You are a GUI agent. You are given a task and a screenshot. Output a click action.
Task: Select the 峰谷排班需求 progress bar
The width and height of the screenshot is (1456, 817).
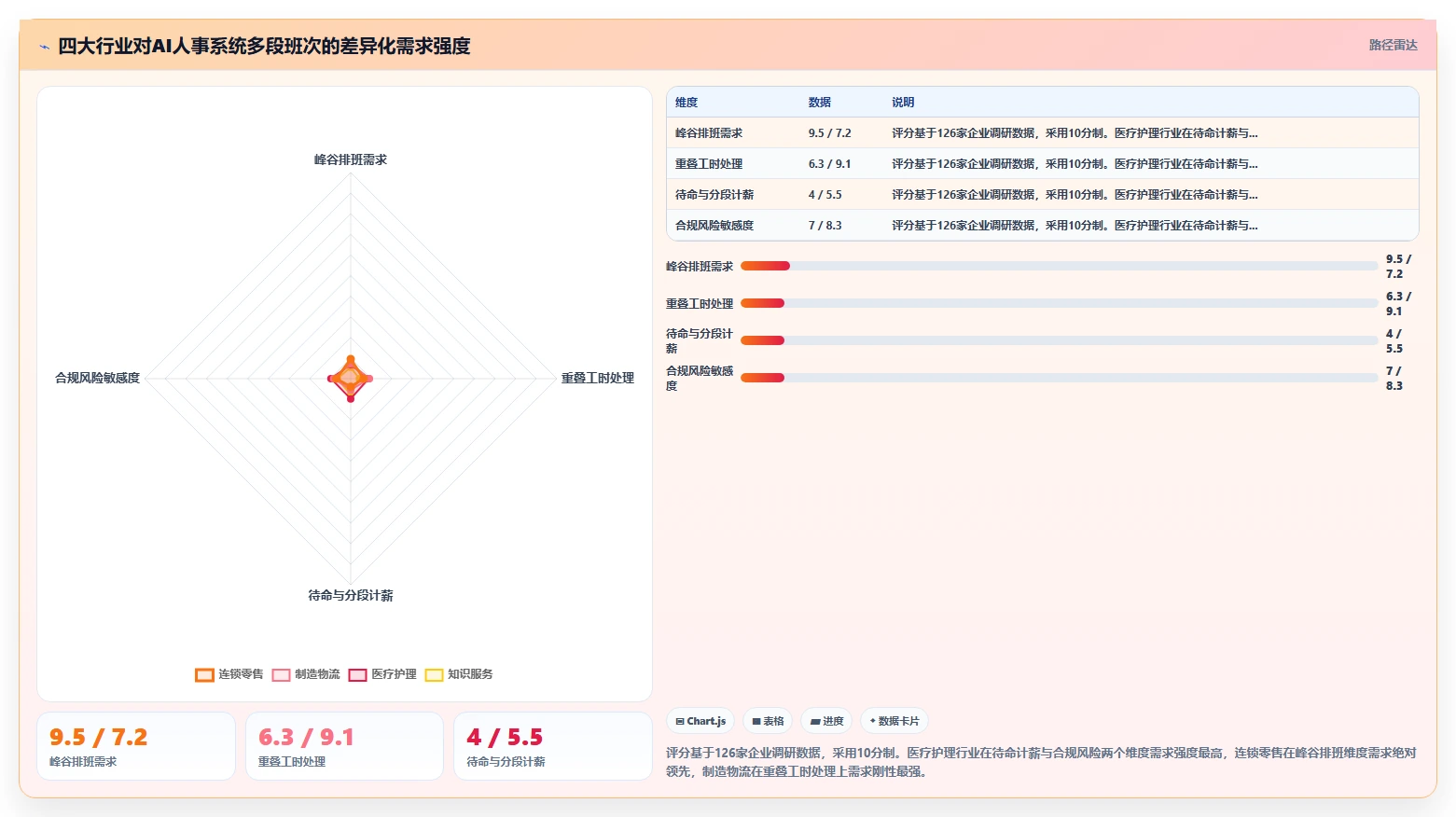coord(1059,266)
